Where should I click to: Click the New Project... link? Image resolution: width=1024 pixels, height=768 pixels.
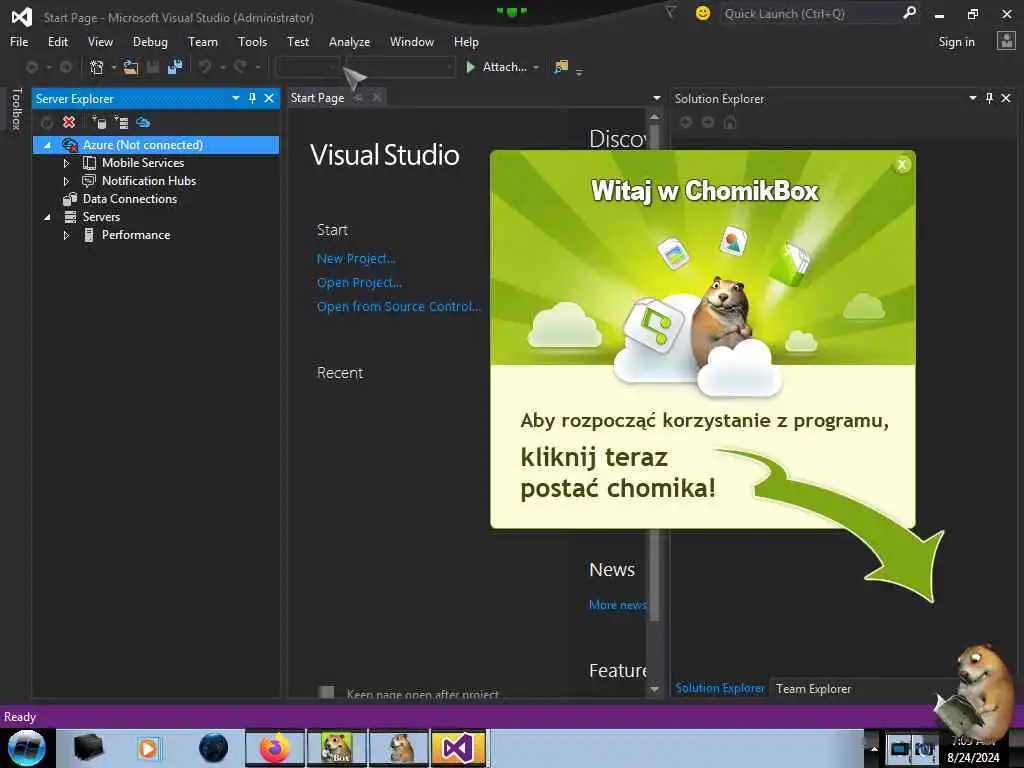tap(356, 259)
